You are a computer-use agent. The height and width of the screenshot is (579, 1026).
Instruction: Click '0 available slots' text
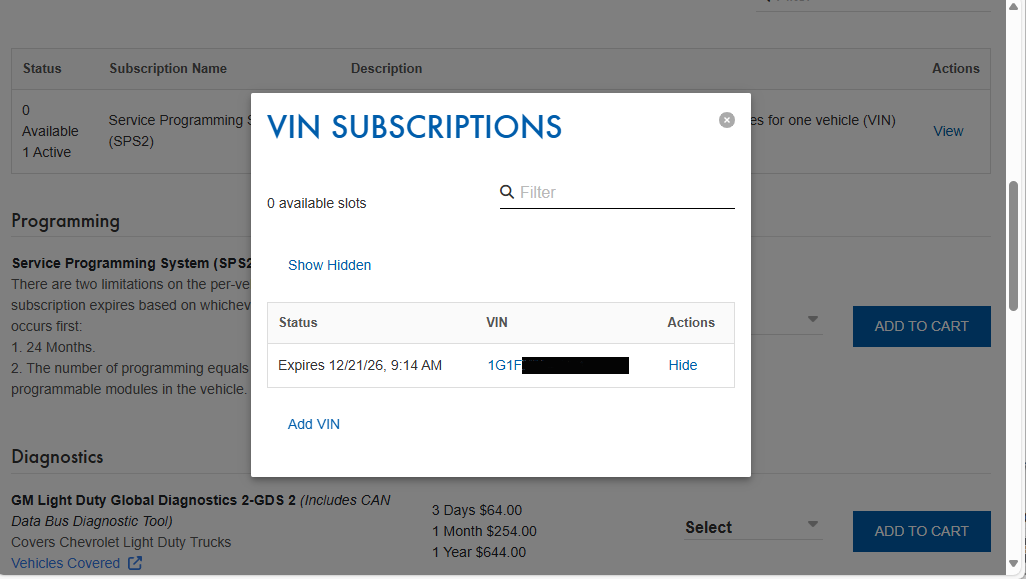[x=317, y=203]
